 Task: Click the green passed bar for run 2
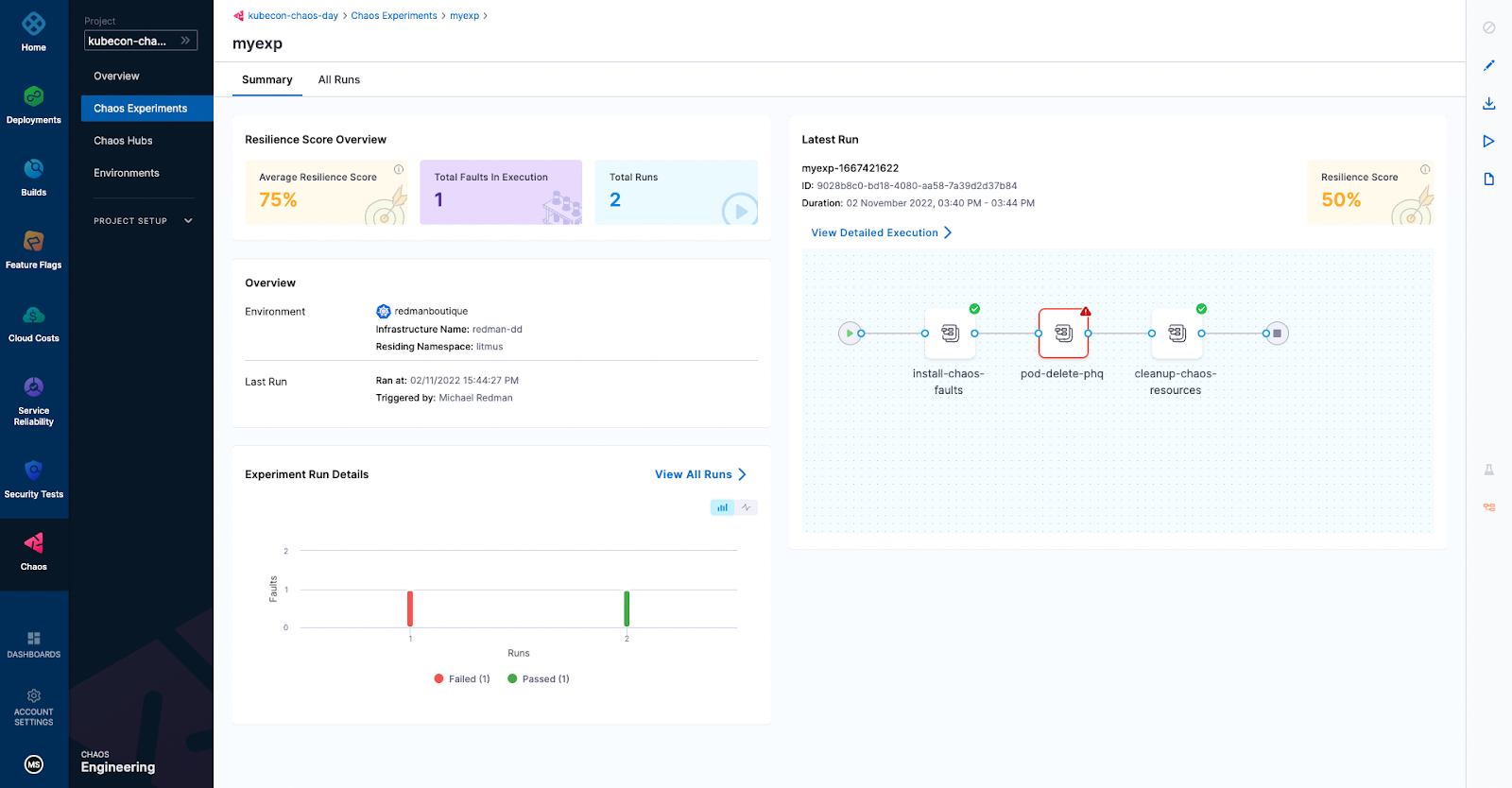pos(627,608)
